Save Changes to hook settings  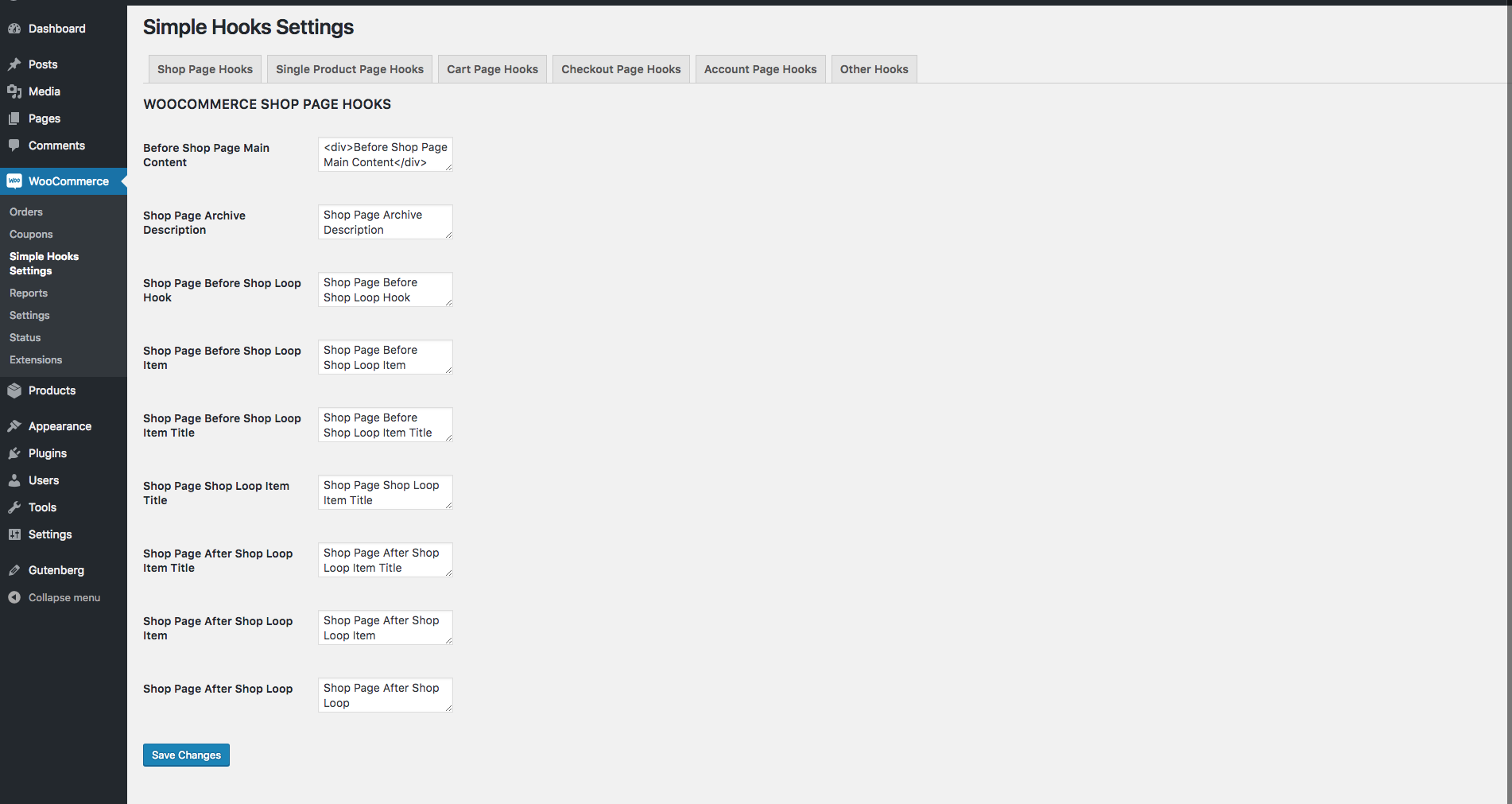tap(186, 755)
